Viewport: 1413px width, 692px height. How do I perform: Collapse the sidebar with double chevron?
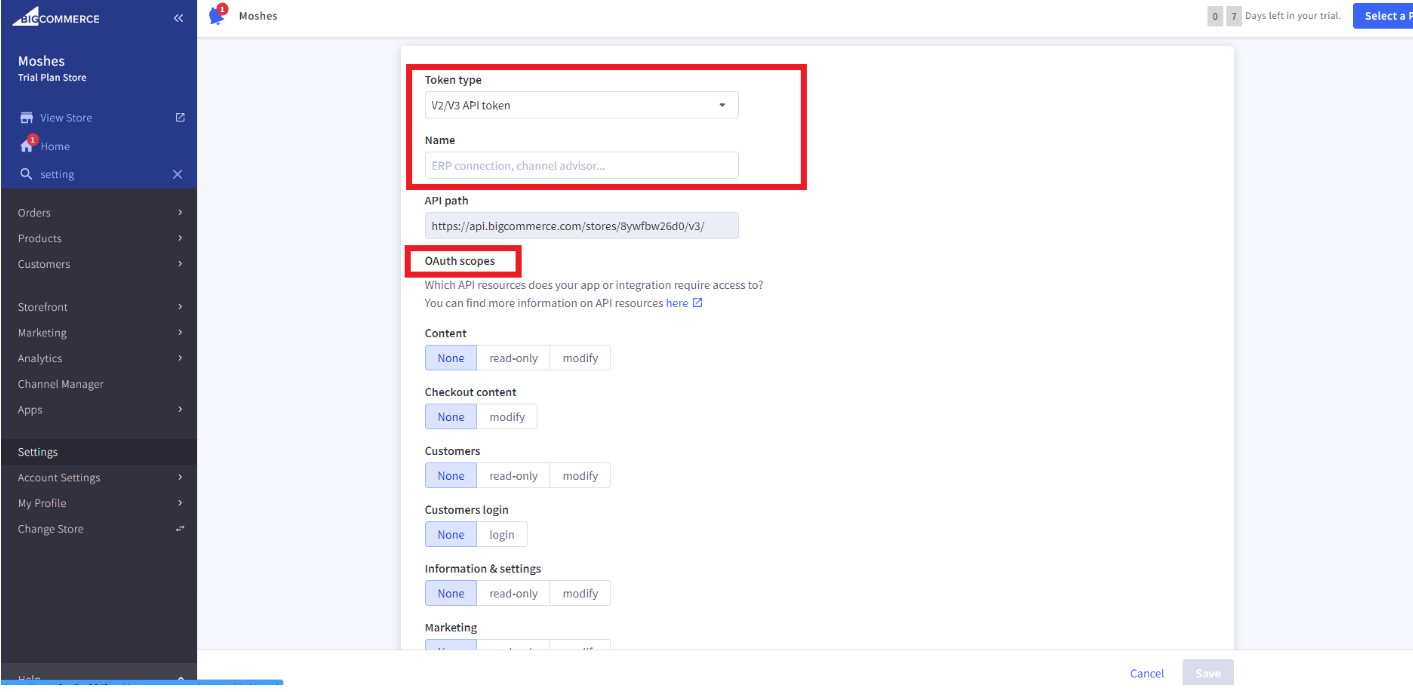click(x=178, y=18)
